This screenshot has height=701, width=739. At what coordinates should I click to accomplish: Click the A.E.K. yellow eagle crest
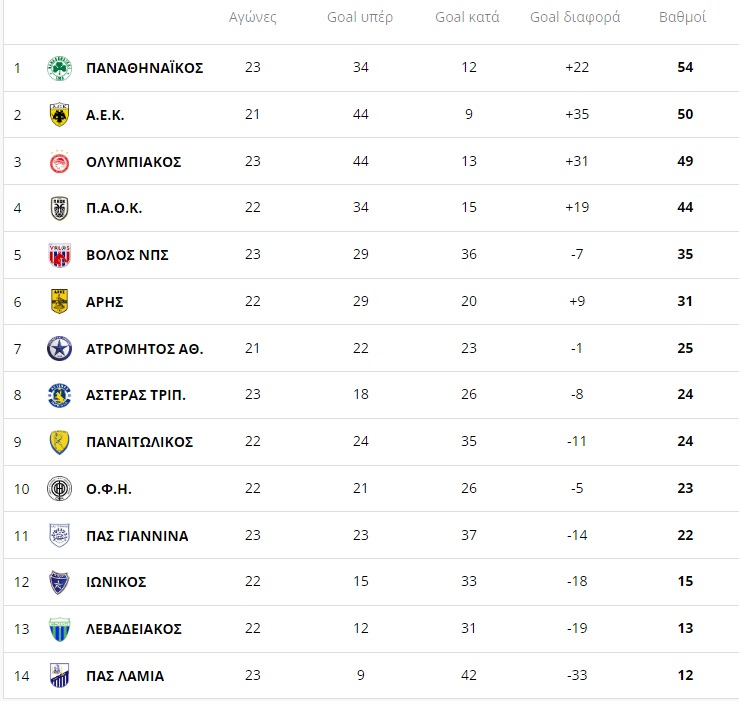[59, 115]
